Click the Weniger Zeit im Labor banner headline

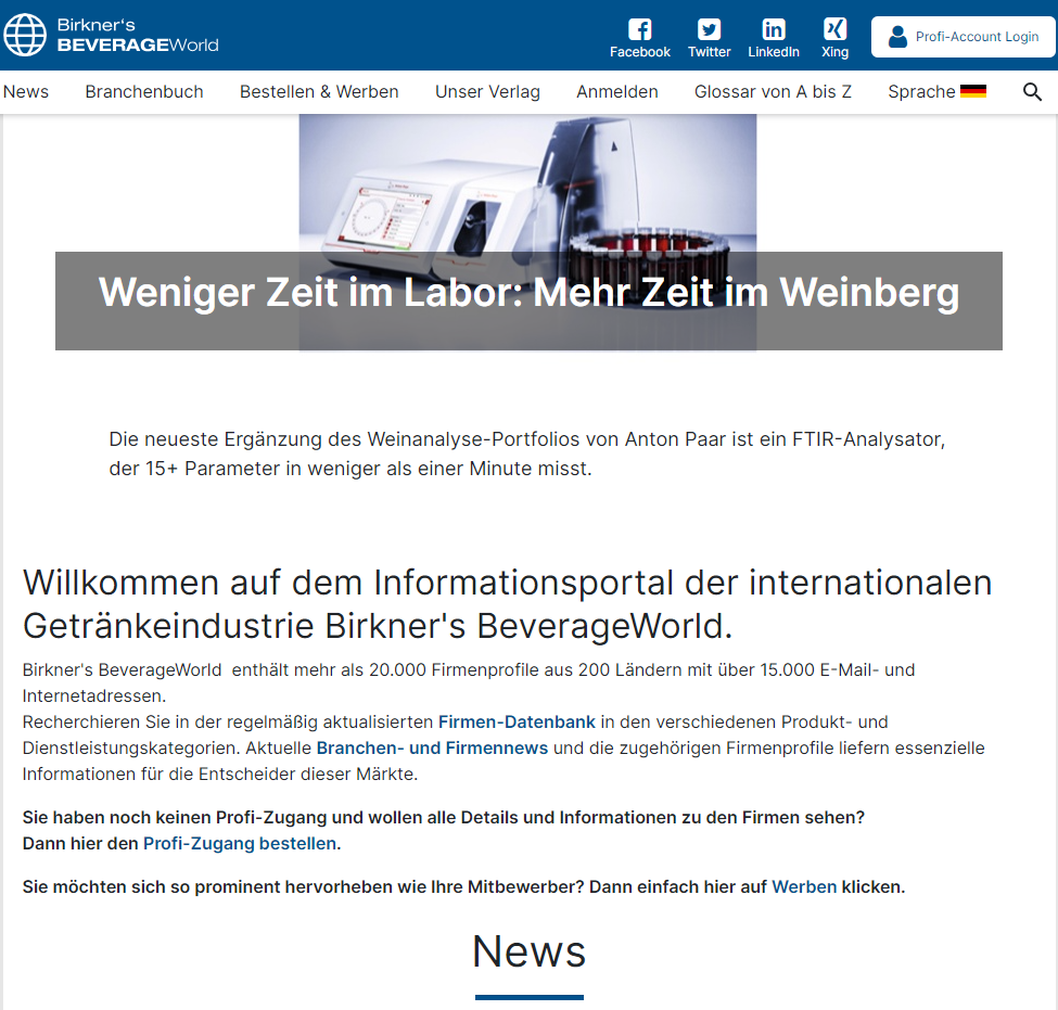click(x=529, y=293)
